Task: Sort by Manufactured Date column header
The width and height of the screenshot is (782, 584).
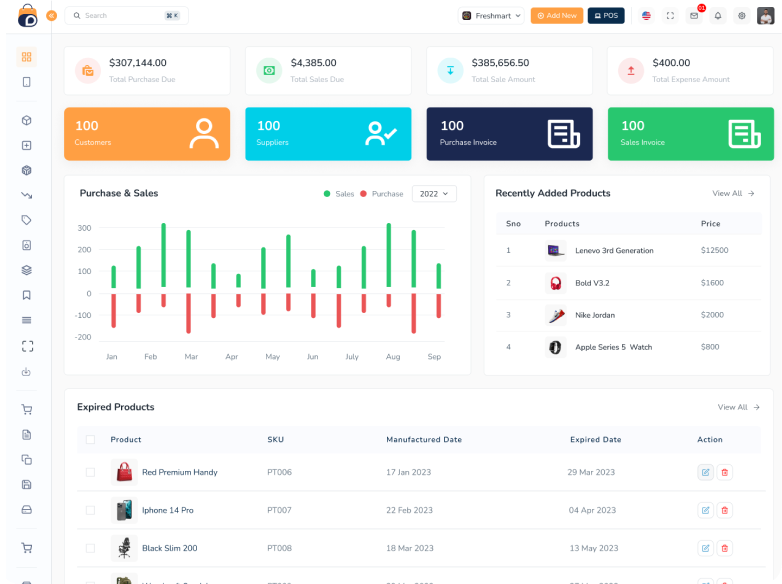Action: tap(424, 439)
